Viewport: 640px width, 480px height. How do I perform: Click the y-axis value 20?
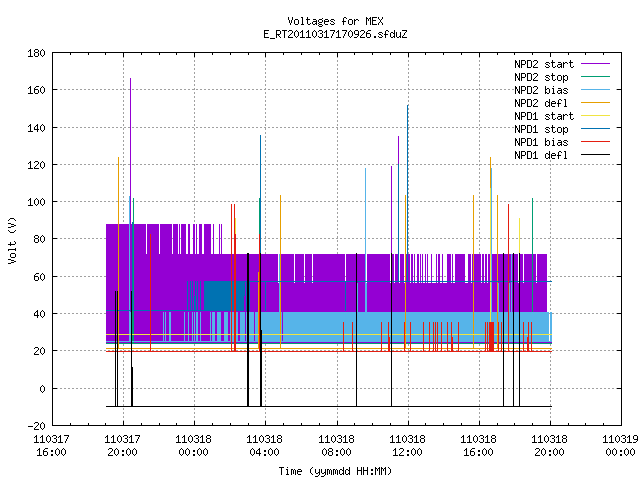click(x=39, y=351)
